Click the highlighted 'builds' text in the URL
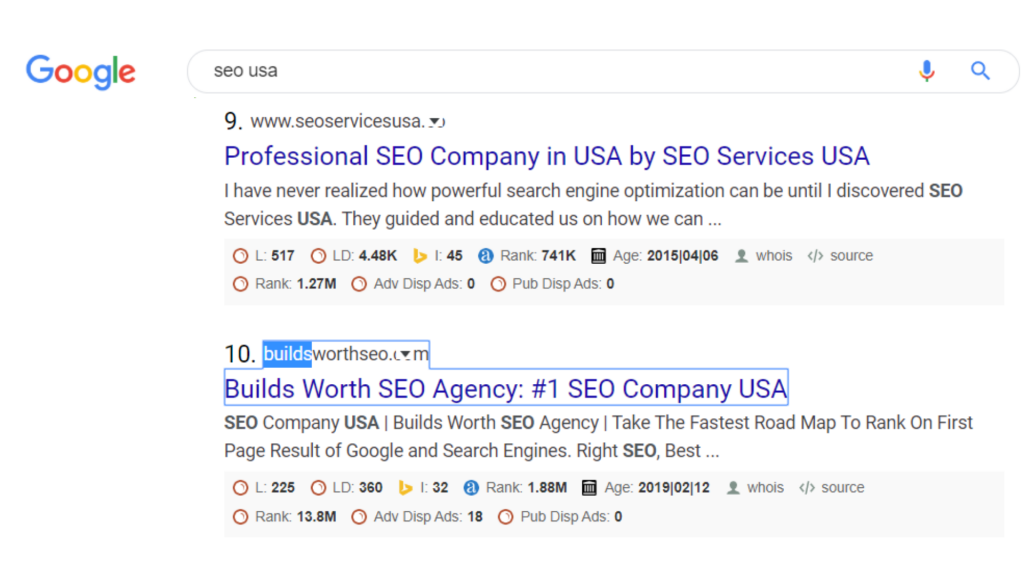The image size is (1024, 576). 287,353
